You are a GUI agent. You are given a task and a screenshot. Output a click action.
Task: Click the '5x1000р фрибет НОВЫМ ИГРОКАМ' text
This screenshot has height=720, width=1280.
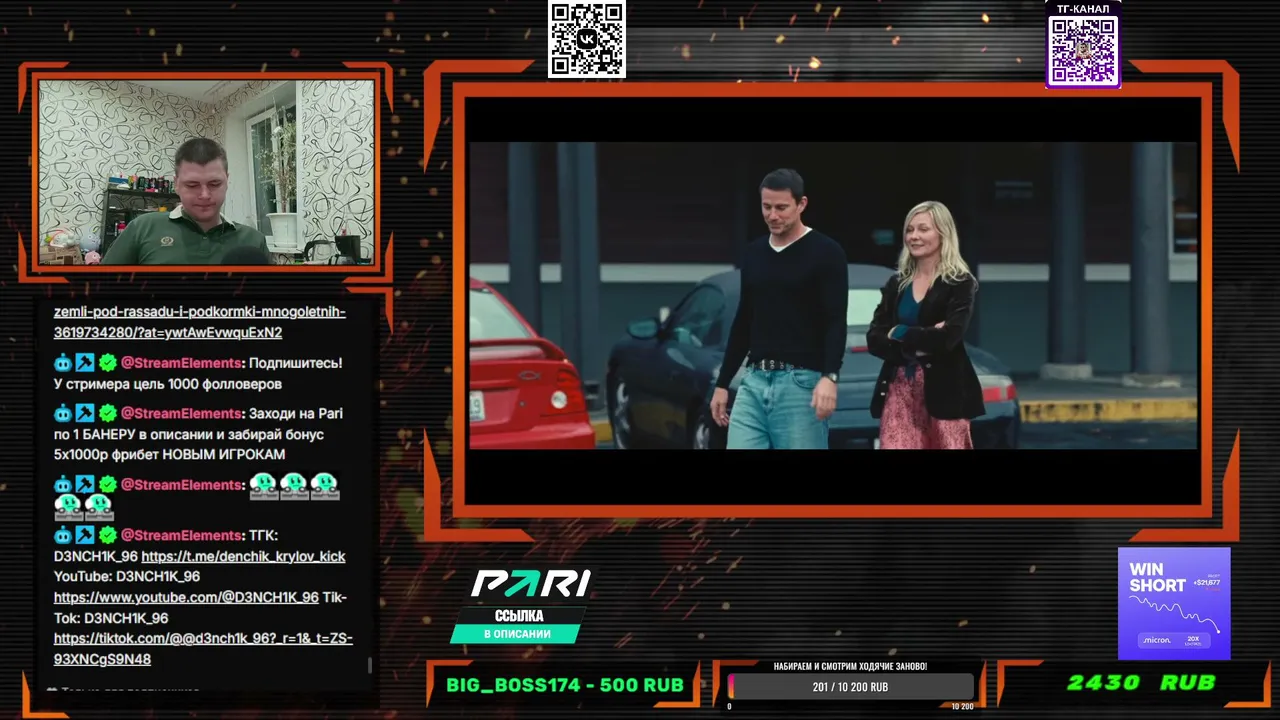pyautogui.click(x=169, y=454)
